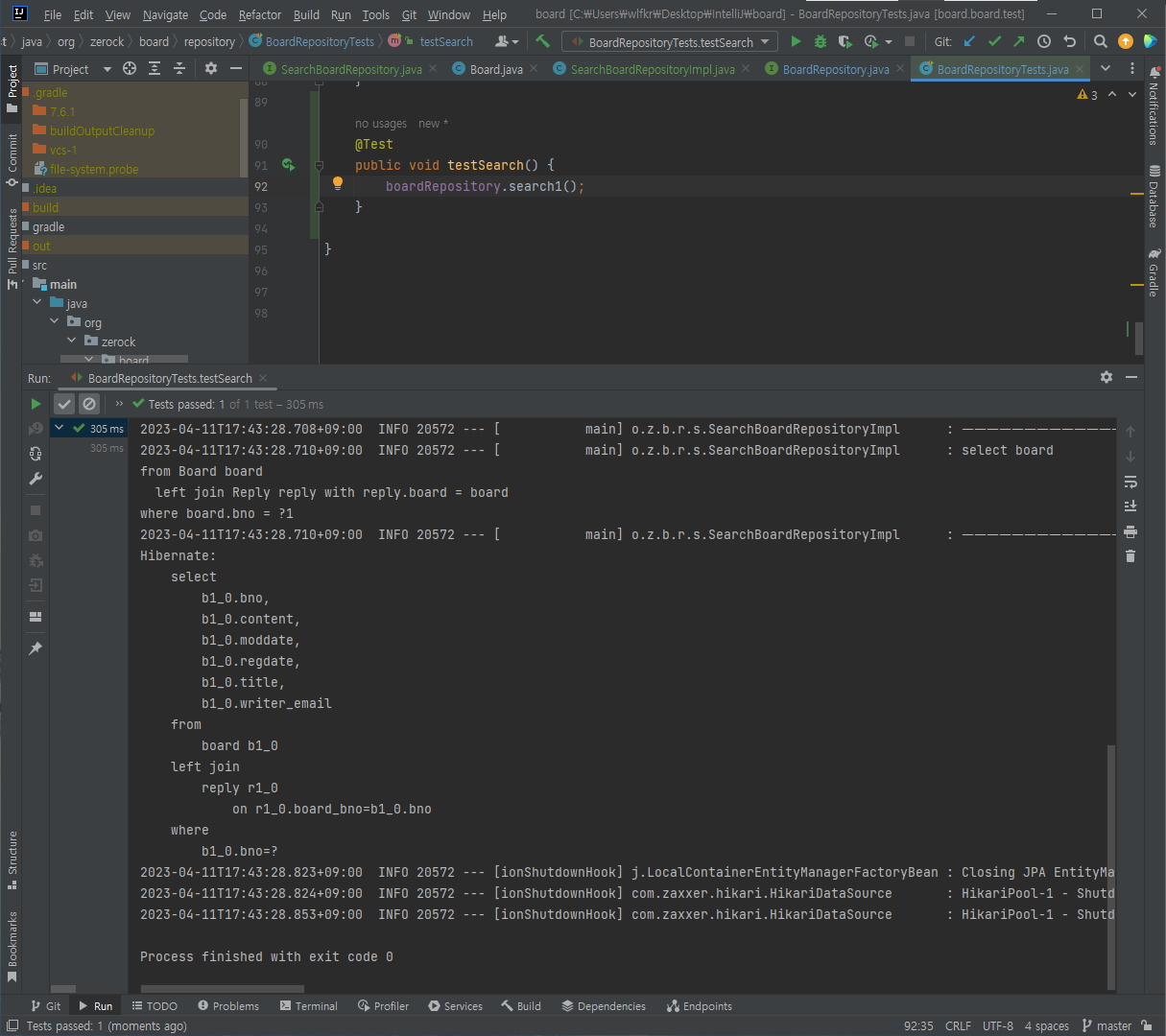The width and height of the screenshot is (1166, 1036).
Task: Toggle auto-test in the Run panel
Action: coord(36,454)
